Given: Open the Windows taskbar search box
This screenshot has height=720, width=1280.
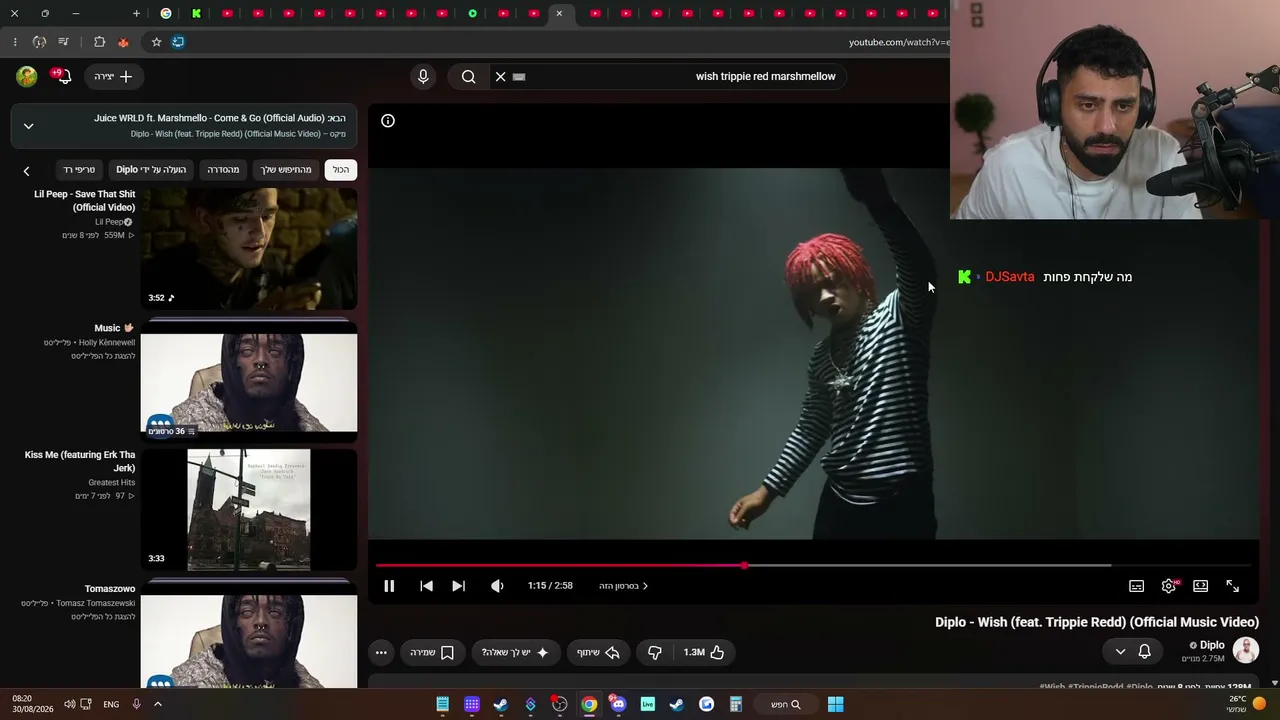Looking at the screenshot, I should [785, 704].
